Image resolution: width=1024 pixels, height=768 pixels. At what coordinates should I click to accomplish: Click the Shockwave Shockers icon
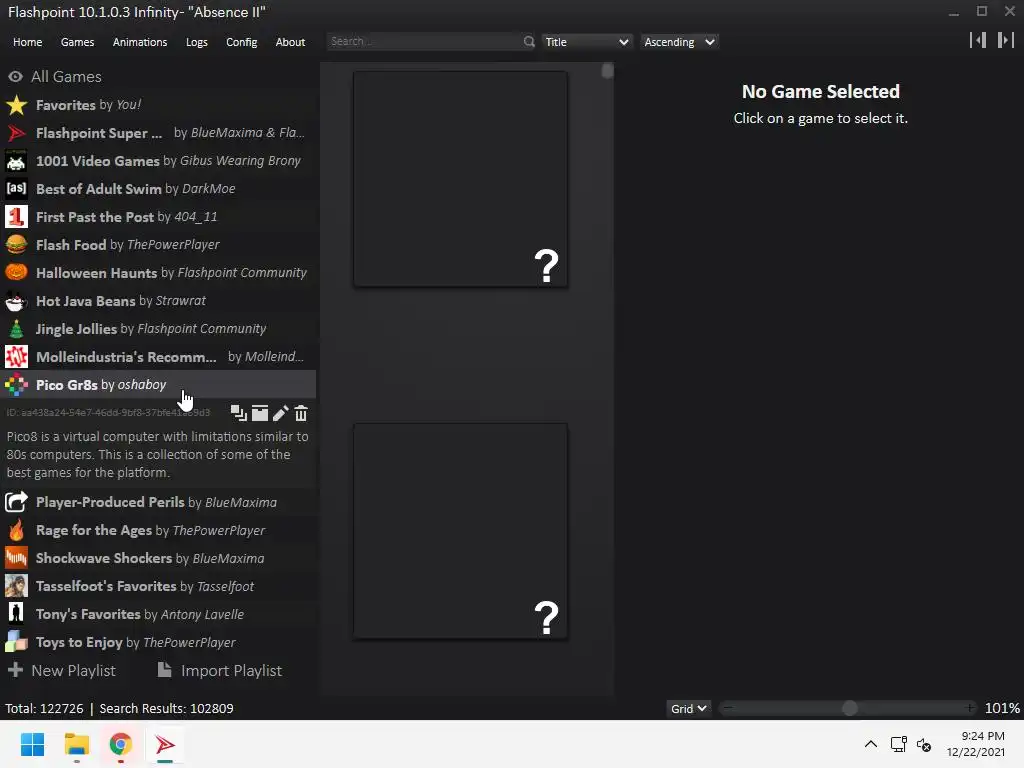[16, 558]
